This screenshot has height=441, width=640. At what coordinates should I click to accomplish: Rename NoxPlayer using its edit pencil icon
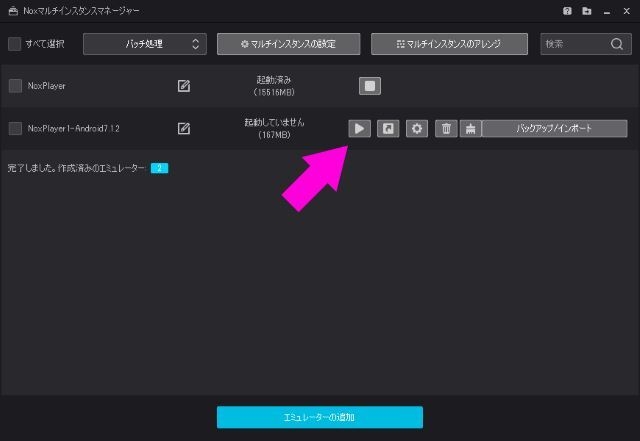click(x=184, y=86)
